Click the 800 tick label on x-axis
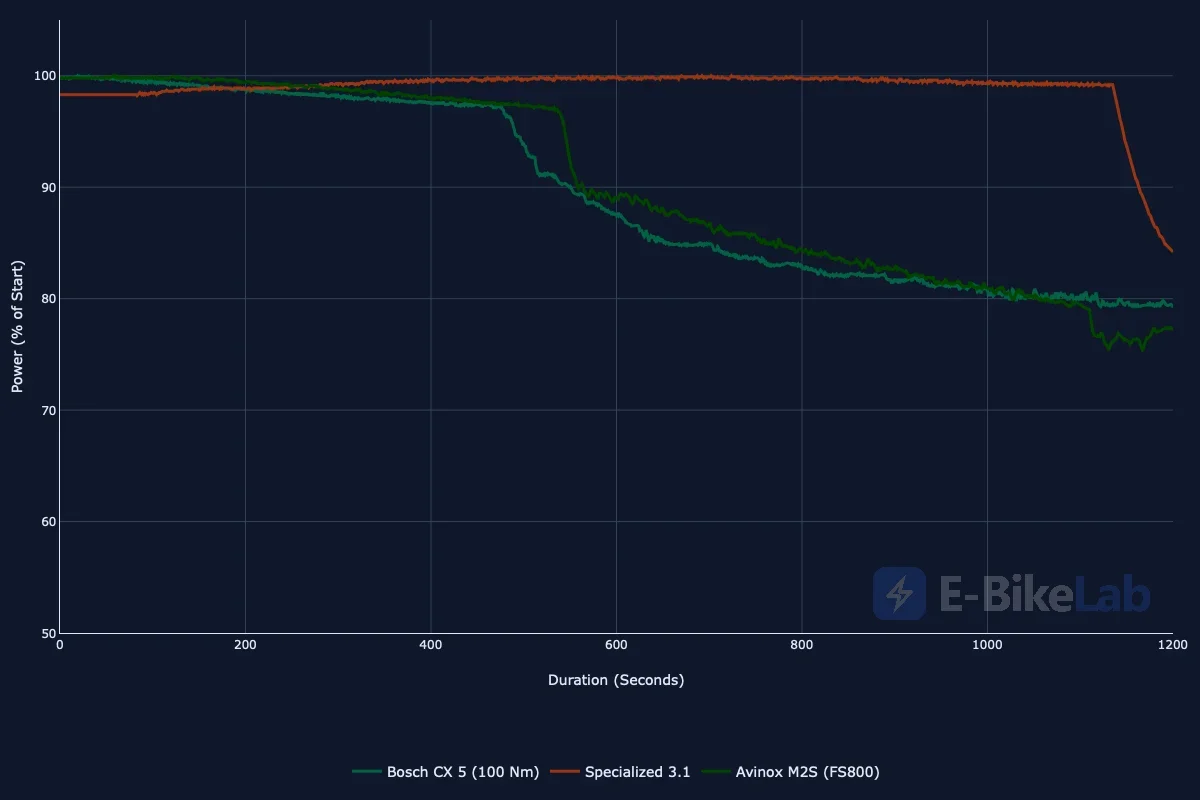Screen dimensions: 1200x800 tap(802, 645)
